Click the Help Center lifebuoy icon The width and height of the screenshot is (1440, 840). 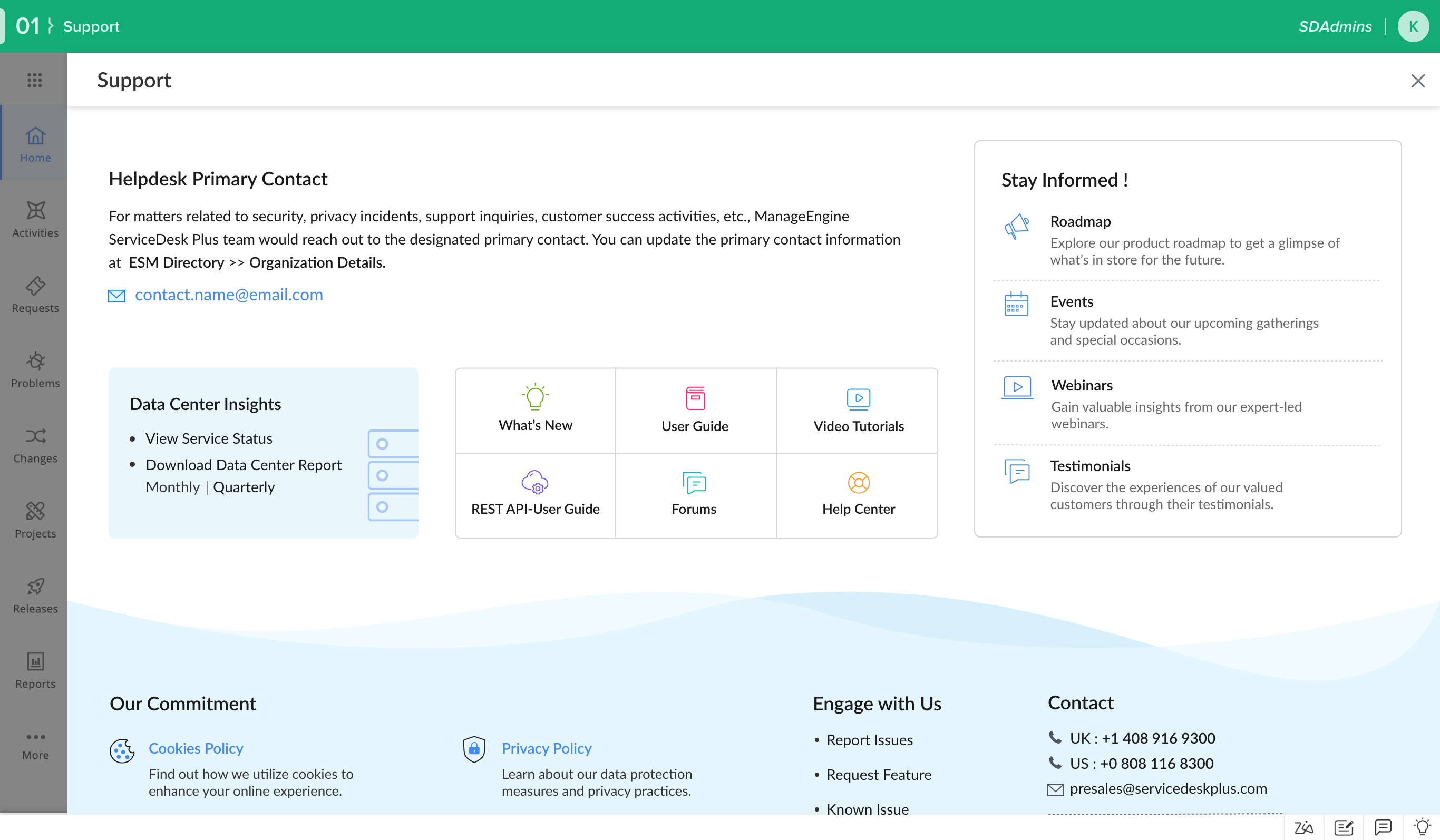point(858,483)
